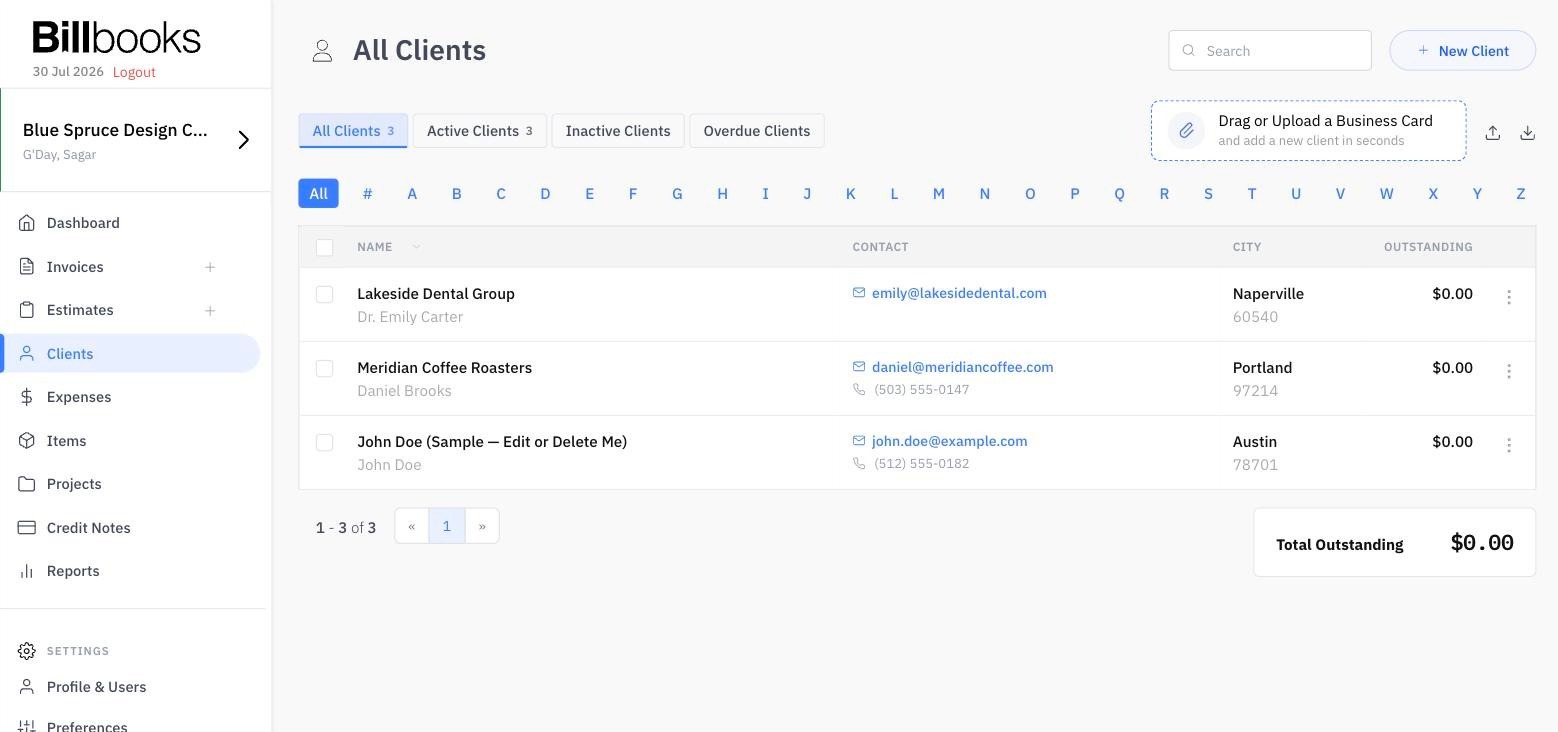Click the Total Outstanding $0.00 amount
The width and height of the screenshot is (1558, 732).
[1482, 543]
